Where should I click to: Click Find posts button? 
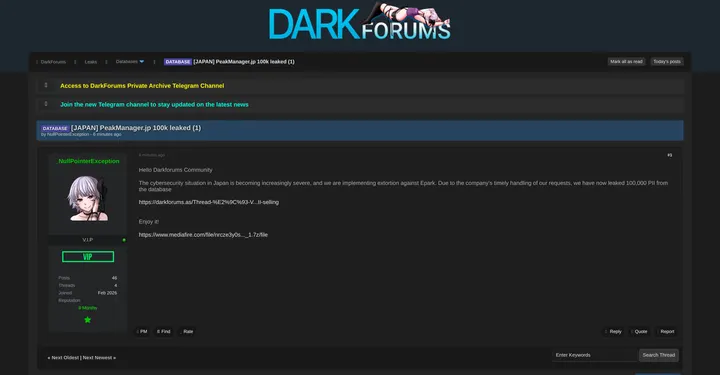163,331
